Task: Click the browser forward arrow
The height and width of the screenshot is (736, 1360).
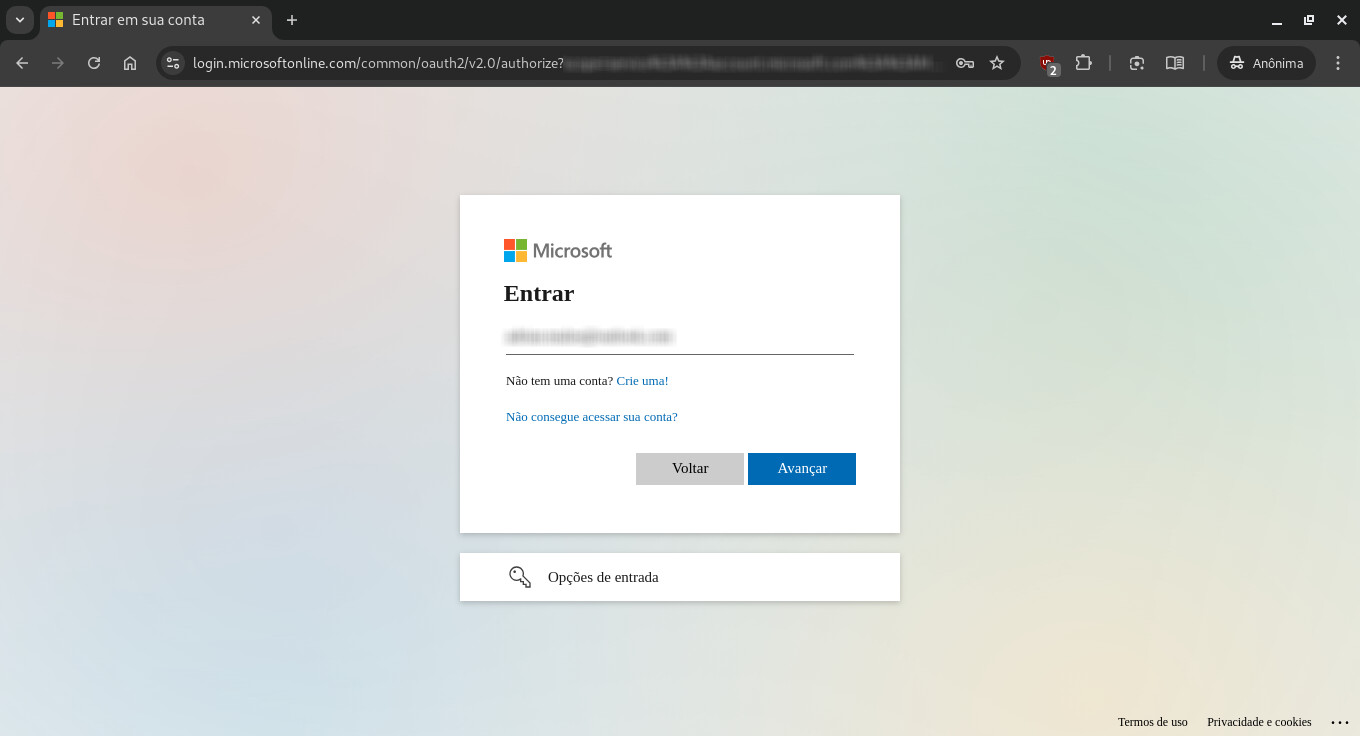Action: coord(58,63)
